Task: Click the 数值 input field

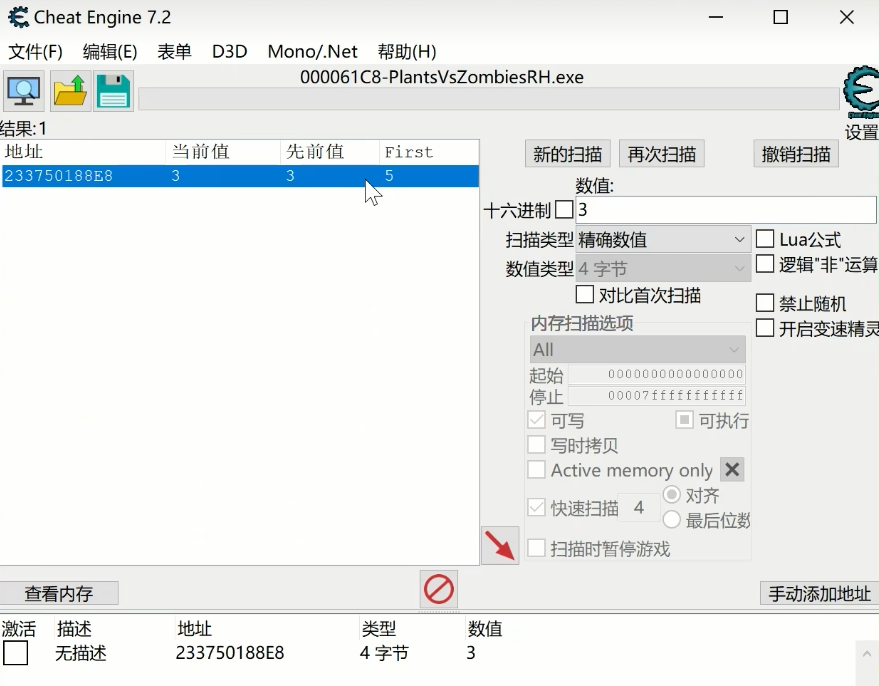Action: click(725, 210)
